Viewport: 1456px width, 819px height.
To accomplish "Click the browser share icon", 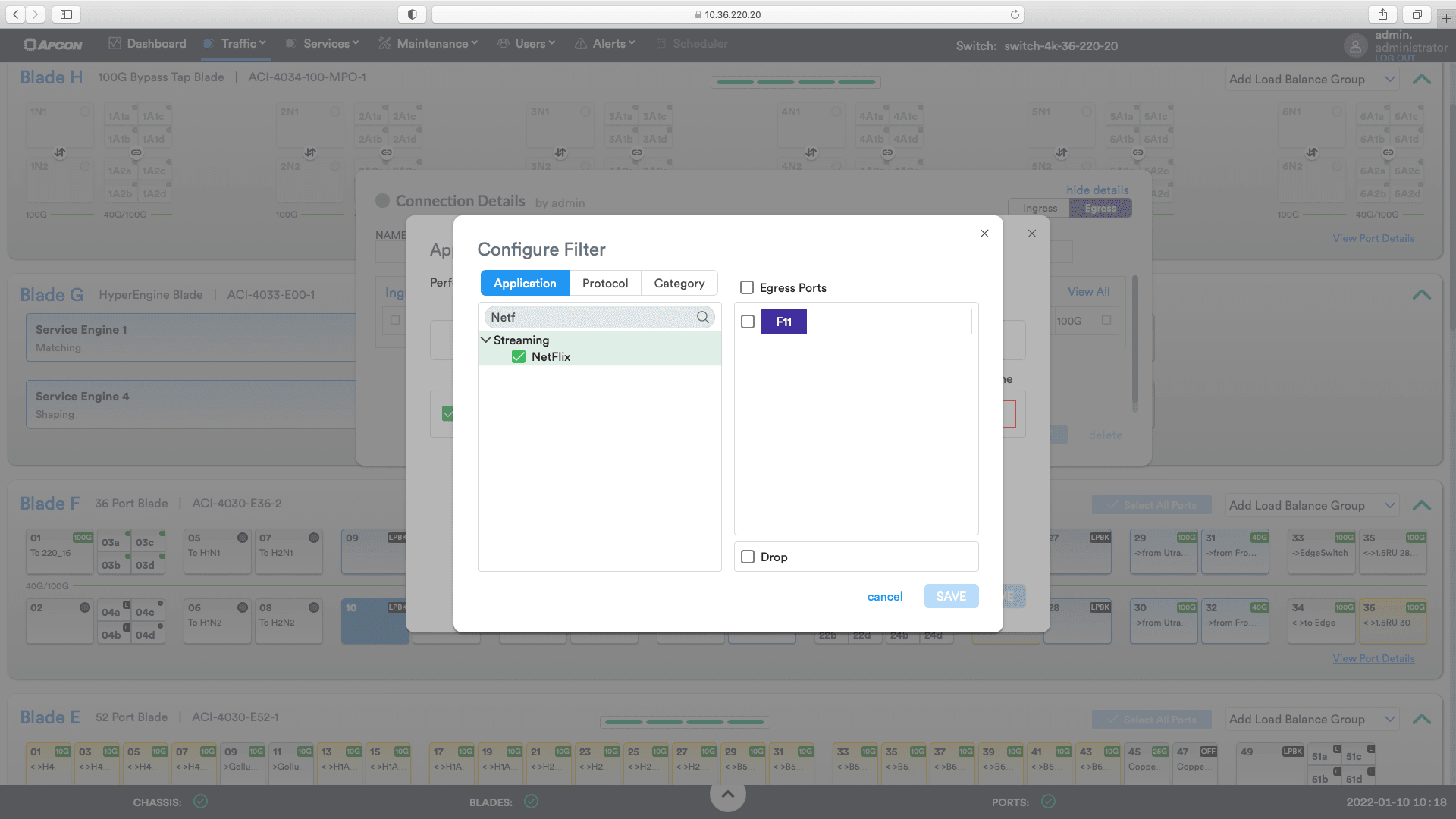I will tap(1382, 14).
